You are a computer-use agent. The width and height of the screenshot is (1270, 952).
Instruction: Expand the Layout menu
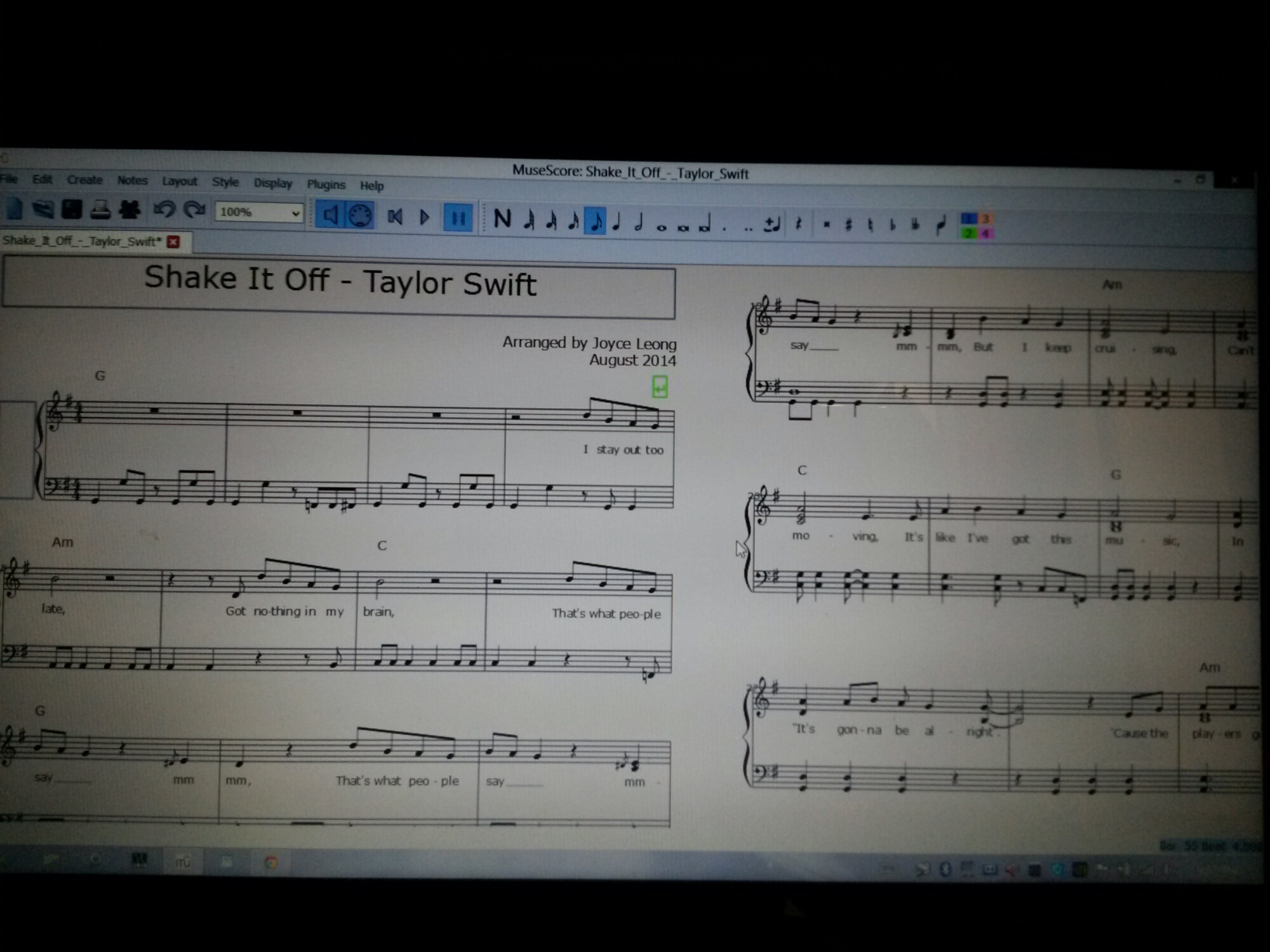tap(179, 182)
